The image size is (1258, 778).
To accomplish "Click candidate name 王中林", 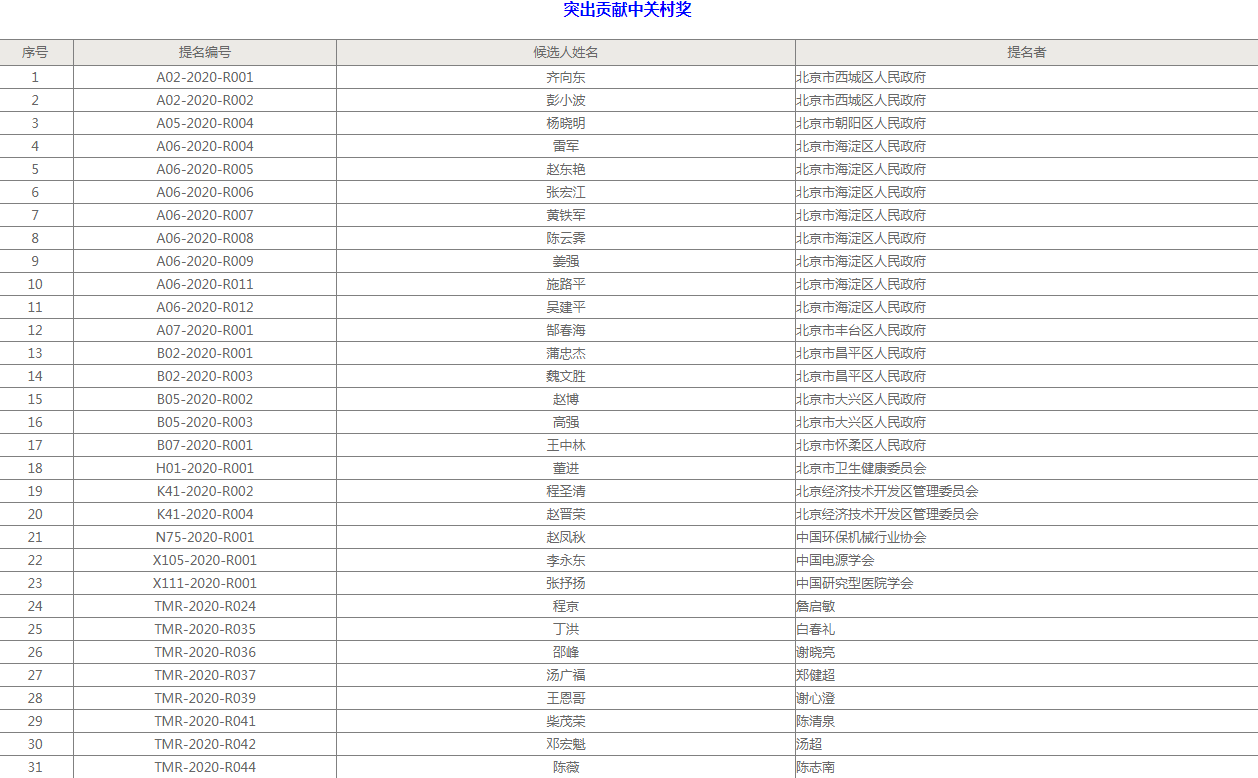I will point(566,445).
